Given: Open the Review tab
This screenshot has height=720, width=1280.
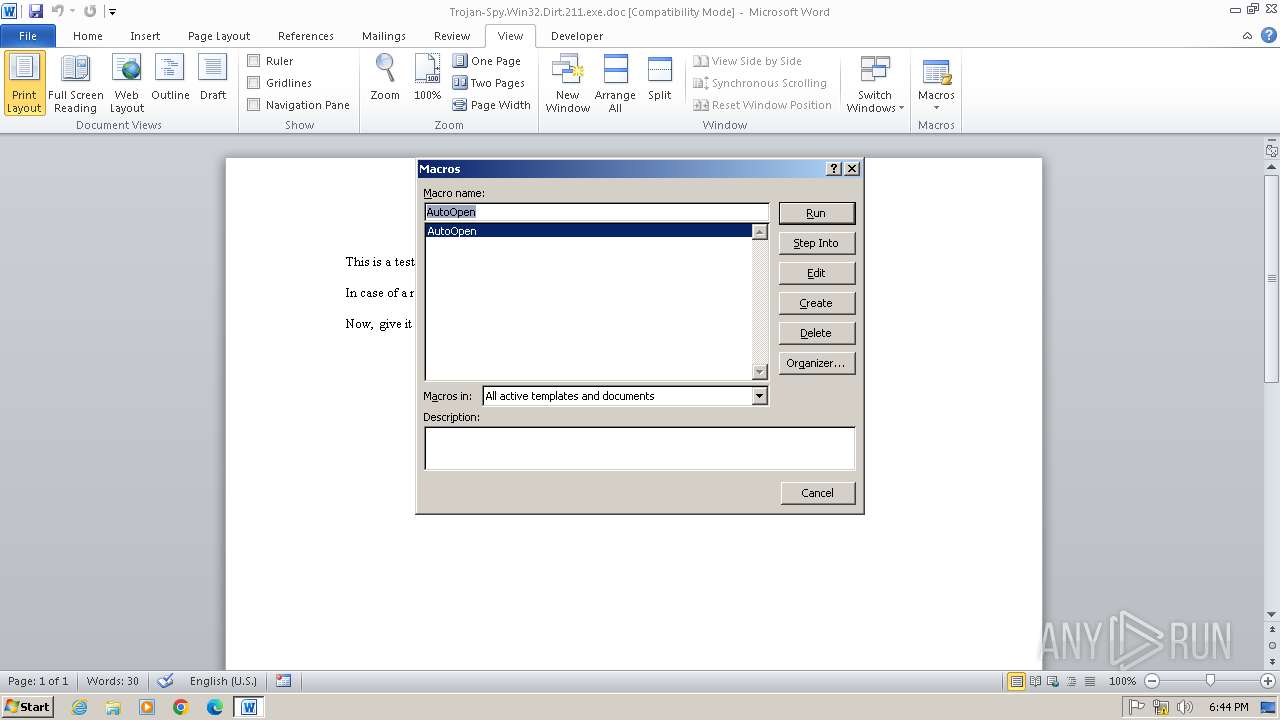Looking at the screenshot, I should pos(452,36).
